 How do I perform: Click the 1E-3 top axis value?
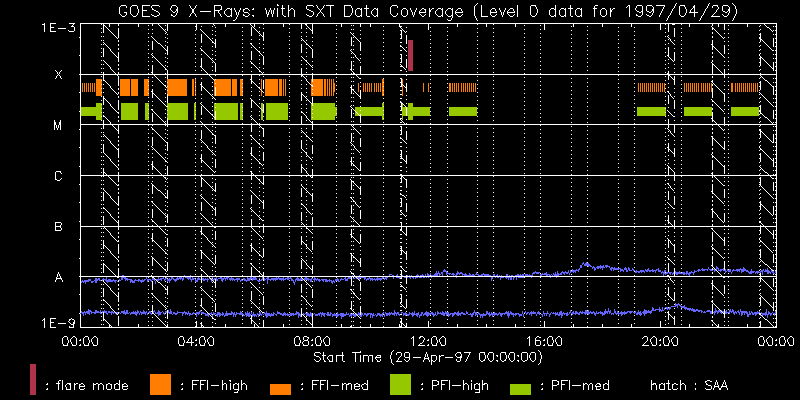(53, 28)
